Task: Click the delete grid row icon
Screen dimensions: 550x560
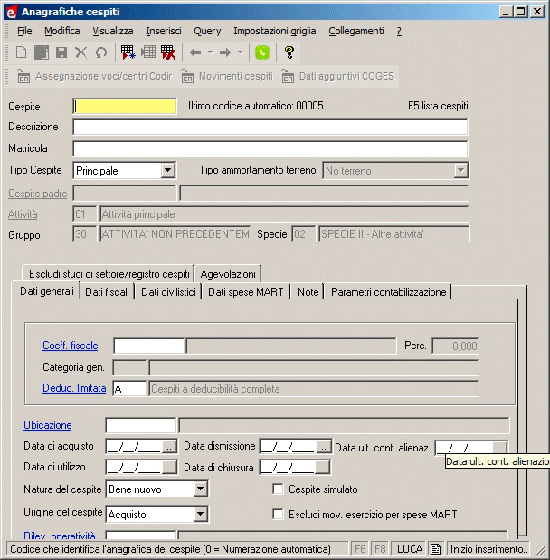Action: click(168, 52)
